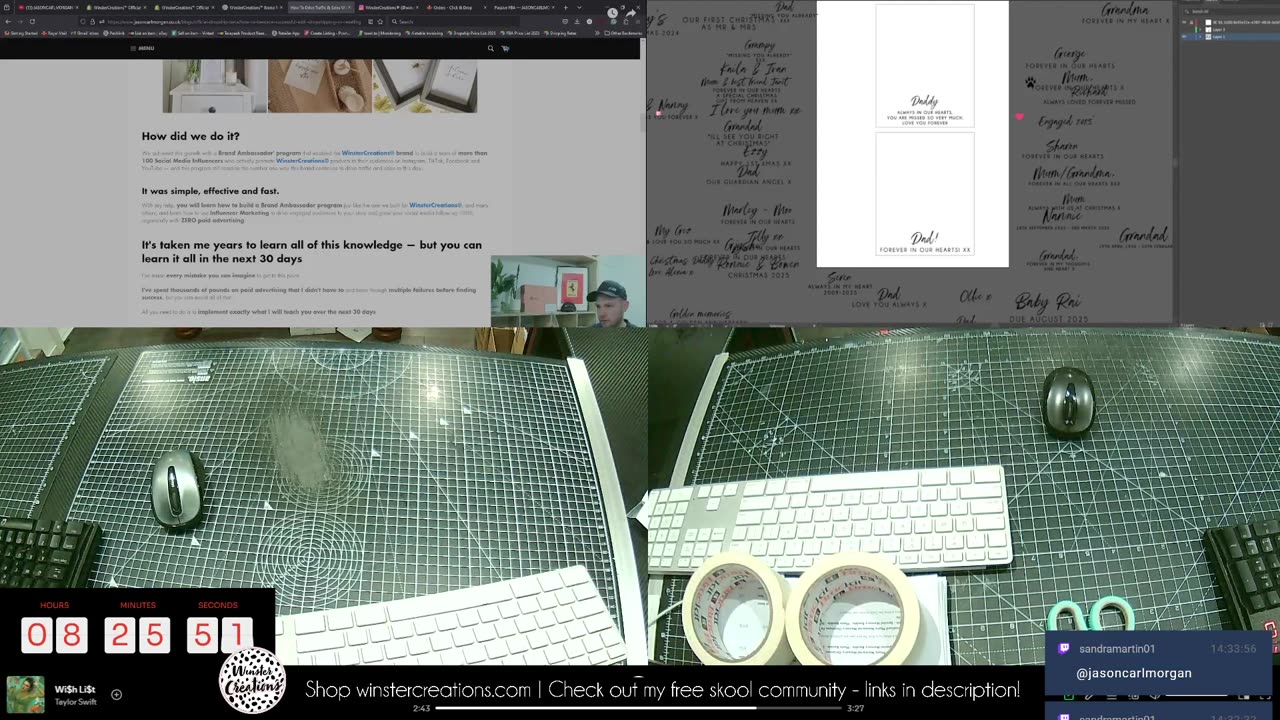Screen dimensions: 1280x720
Task: Click the @jasoncarlmorgan chat message
Action: (1134, 673)
